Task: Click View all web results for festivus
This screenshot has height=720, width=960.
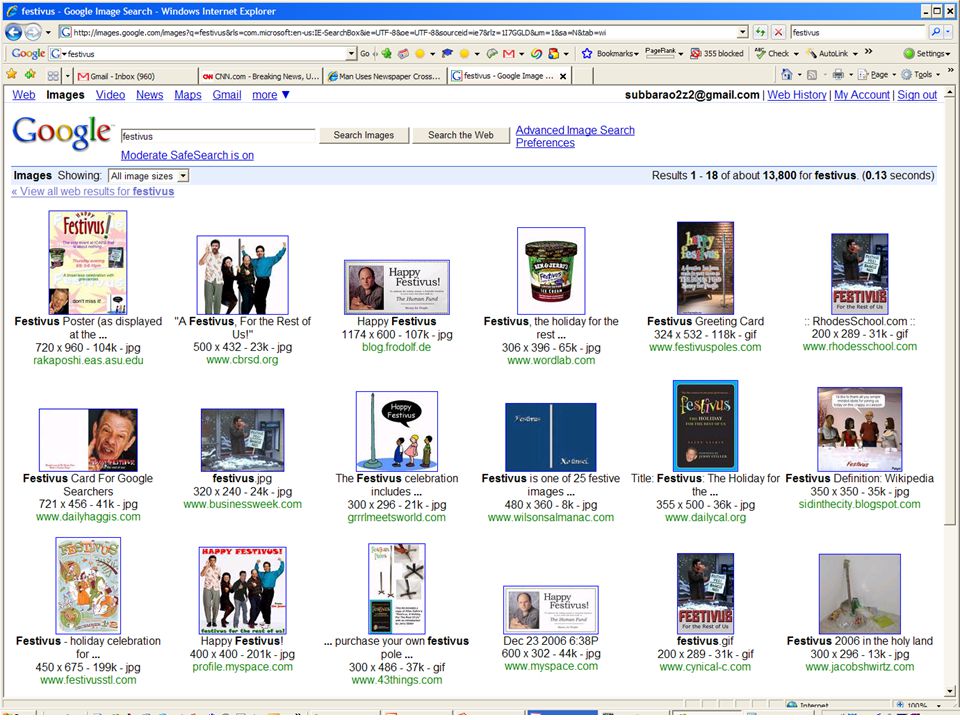Action: [92, 192]
